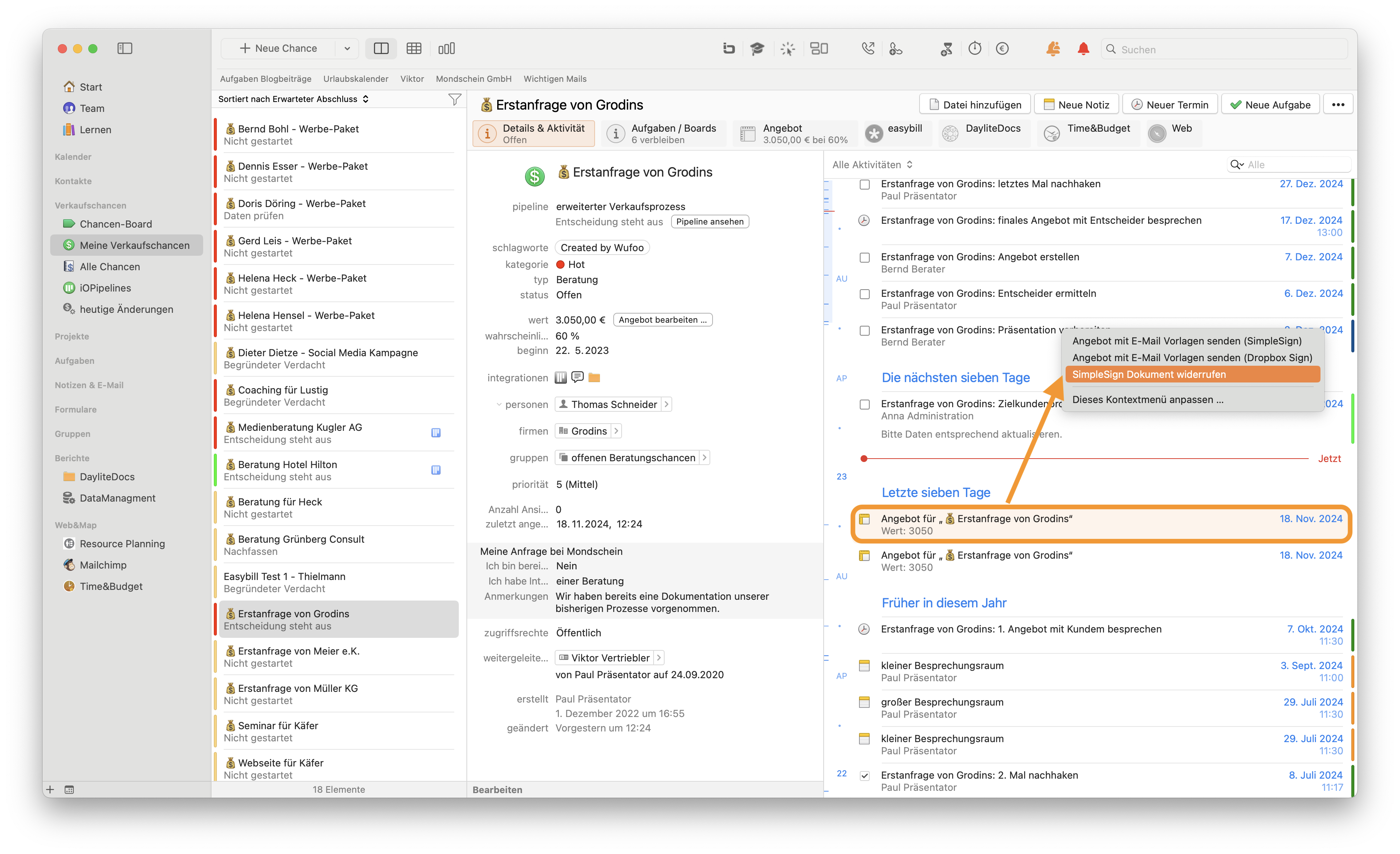Switch to split column view
This screenshot has height=854, width=1400.
click(381, 48)
